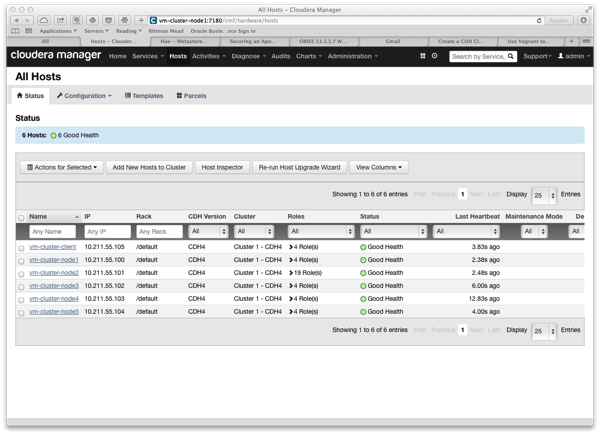Click the magnifier icon in the search box
600x435 pixels.
pyautogui.click(x=511, y=56)
